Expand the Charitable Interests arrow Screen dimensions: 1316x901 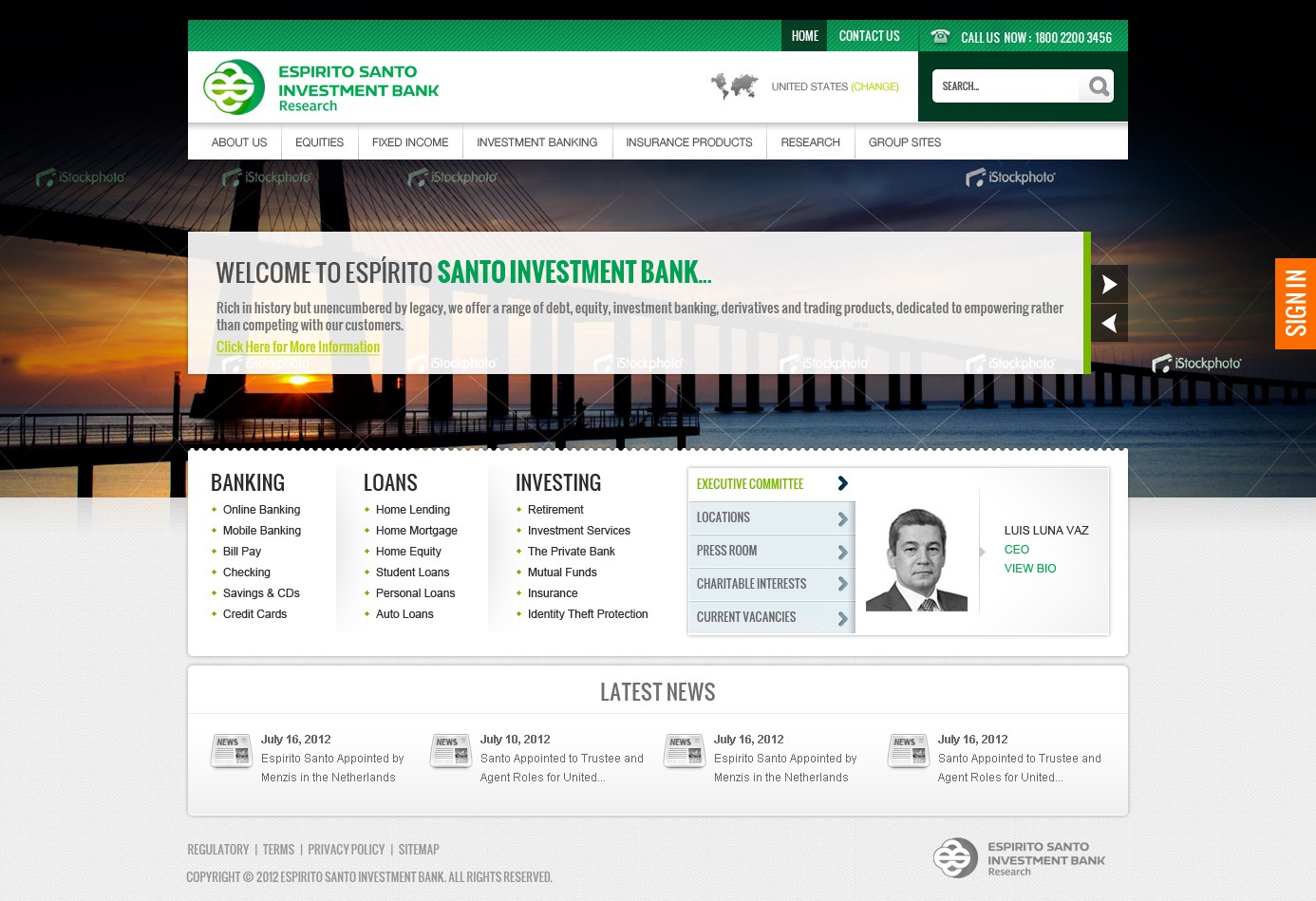(x=842, y=585)
